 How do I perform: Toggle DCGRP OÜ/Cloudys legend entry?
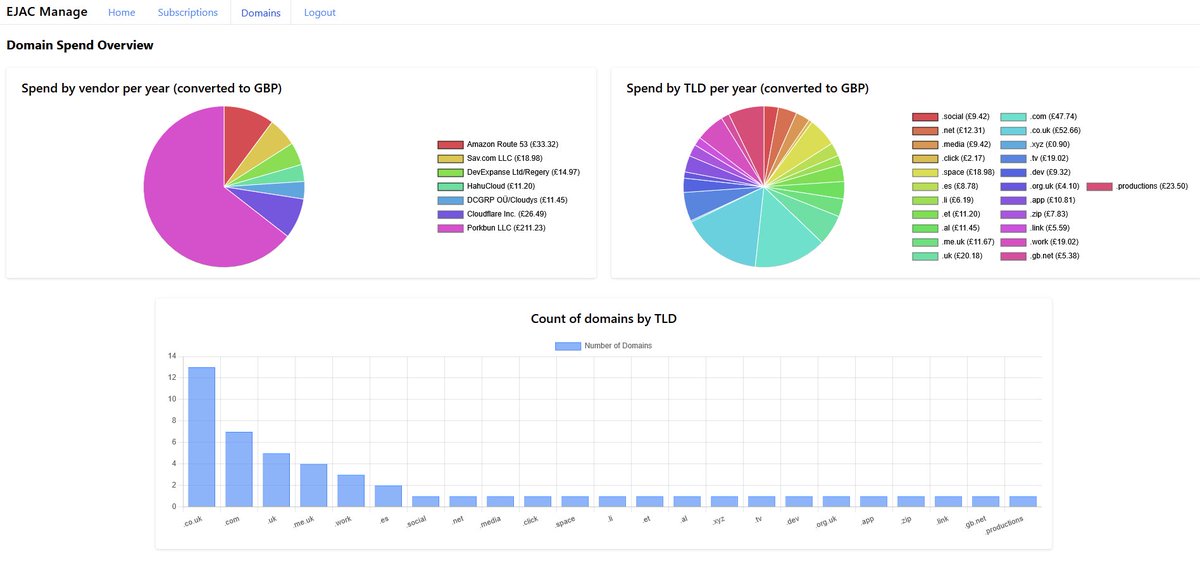point(502,201)
